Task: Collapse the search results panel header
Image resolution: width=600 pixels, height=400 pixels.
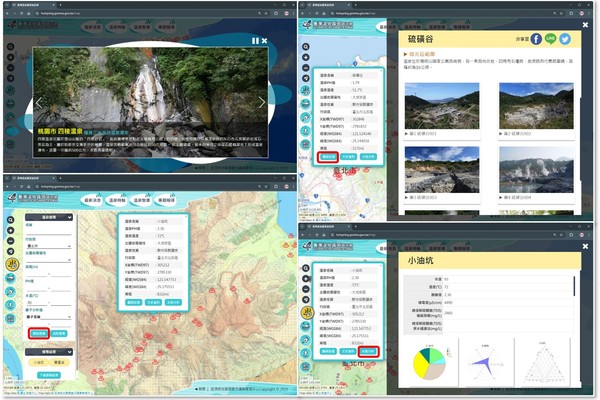Action: [49, 351]
